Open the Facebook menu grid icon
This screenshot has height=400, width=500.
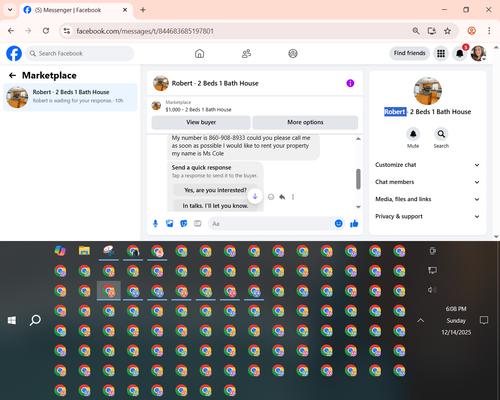point(441,53)
